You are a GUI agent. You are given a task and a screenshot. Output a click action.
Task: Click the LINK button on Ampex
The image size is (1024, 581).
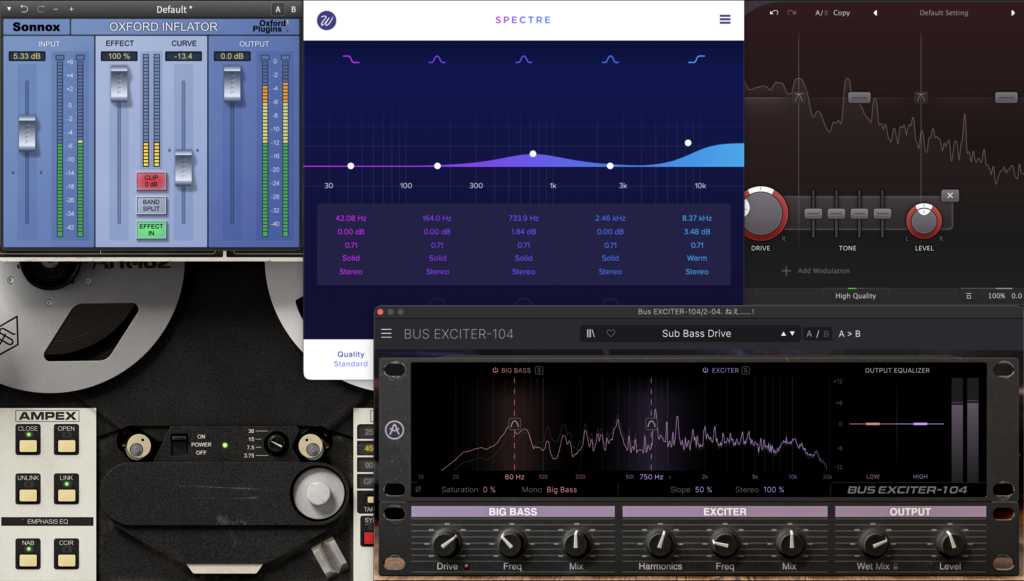[66, 494]
